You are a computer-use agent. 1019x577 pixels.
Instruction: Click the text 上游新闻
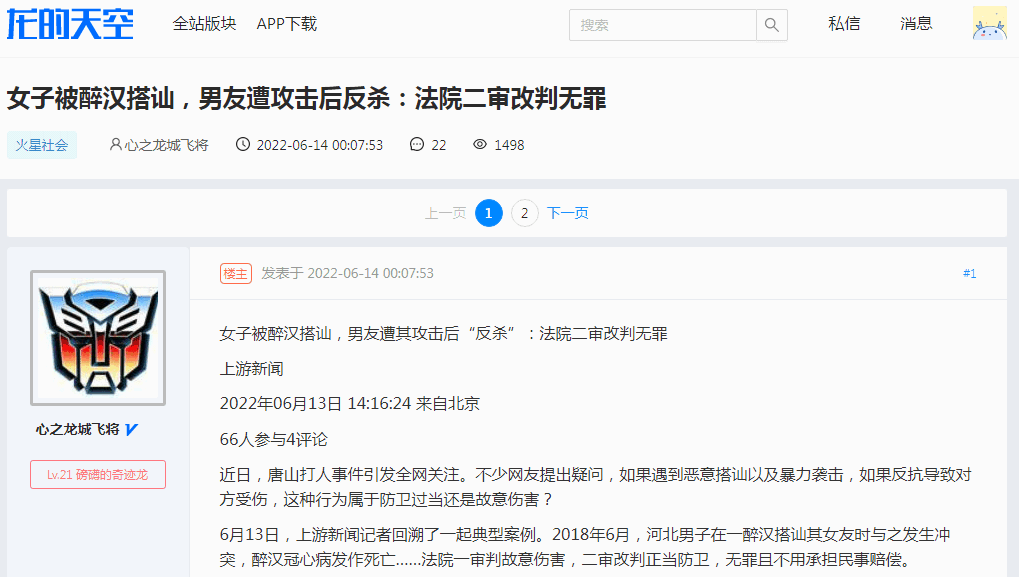pos(252,368)
